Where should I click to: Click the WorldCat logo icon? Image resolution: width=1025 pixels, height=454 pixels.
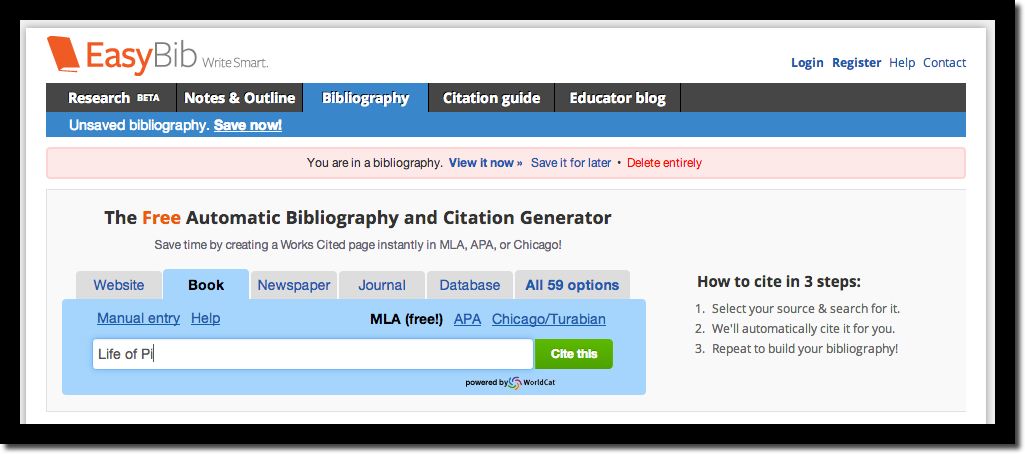coord(515,383)
